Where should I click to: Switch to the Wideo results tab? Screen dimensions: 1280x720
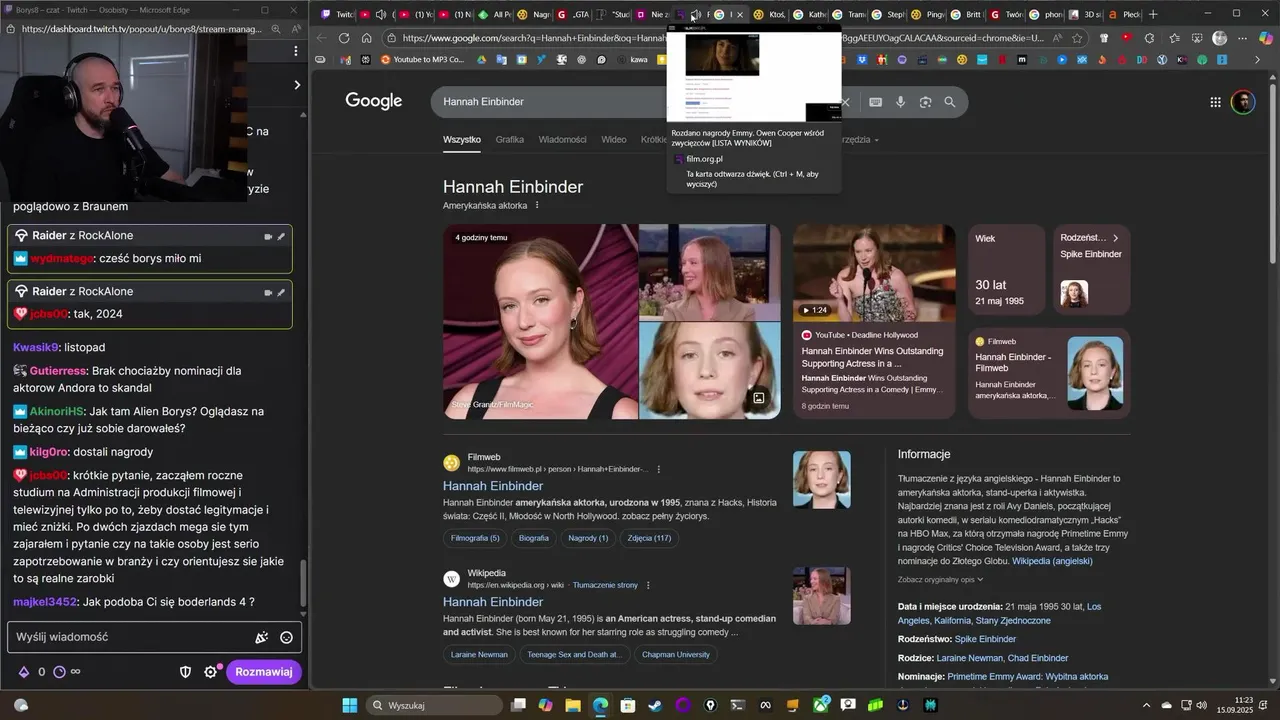click(x=614, y=139)
